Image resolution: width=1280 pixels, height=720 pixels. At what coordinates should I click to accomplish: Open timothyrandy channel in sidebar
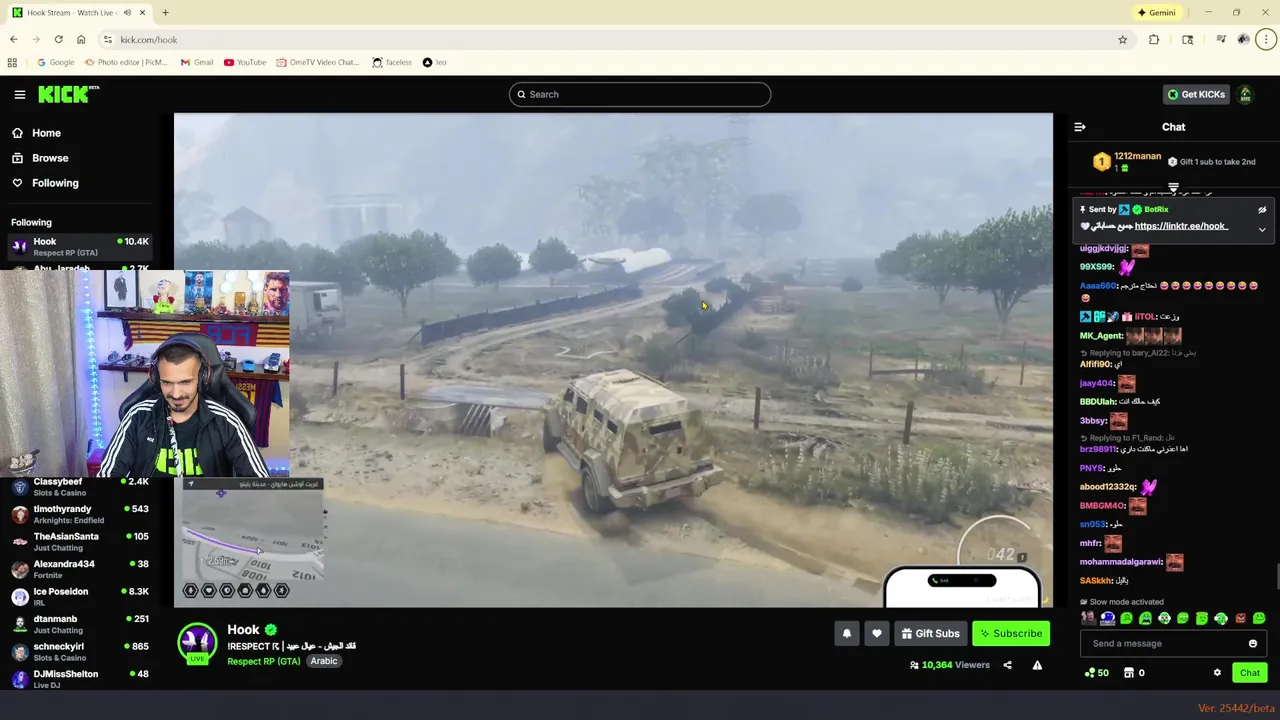pos(80,514)
